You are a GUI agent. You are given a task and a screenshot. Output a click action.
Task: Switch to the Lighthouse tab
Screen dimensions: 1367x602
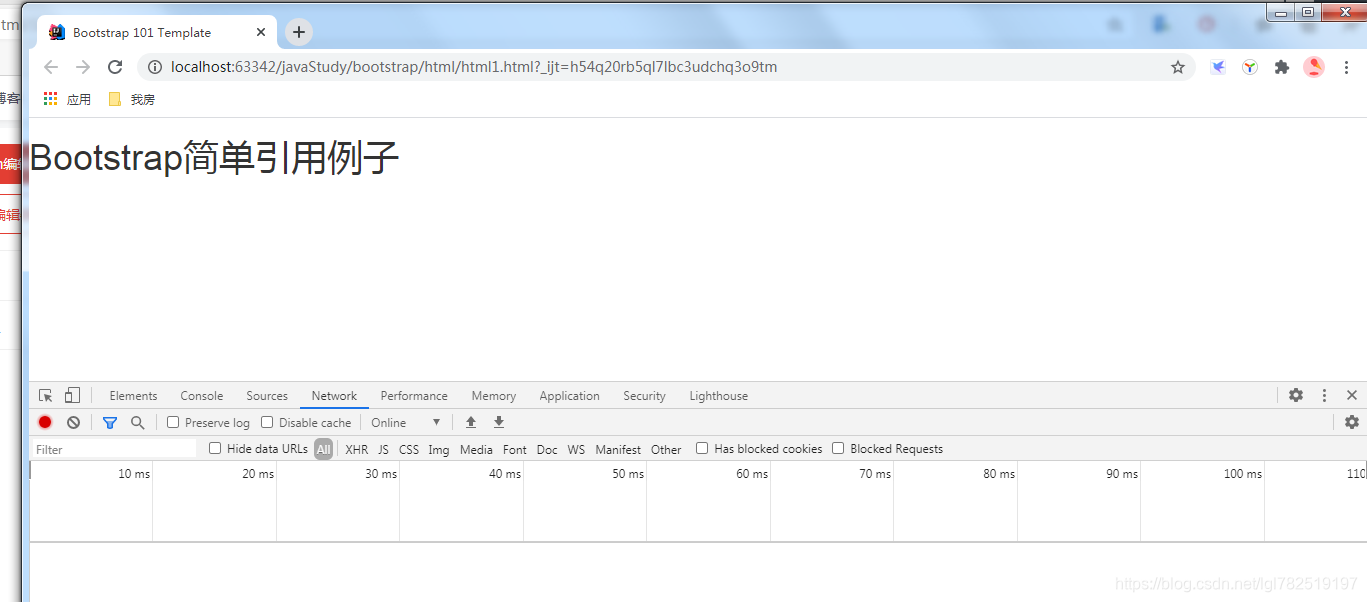718,396
